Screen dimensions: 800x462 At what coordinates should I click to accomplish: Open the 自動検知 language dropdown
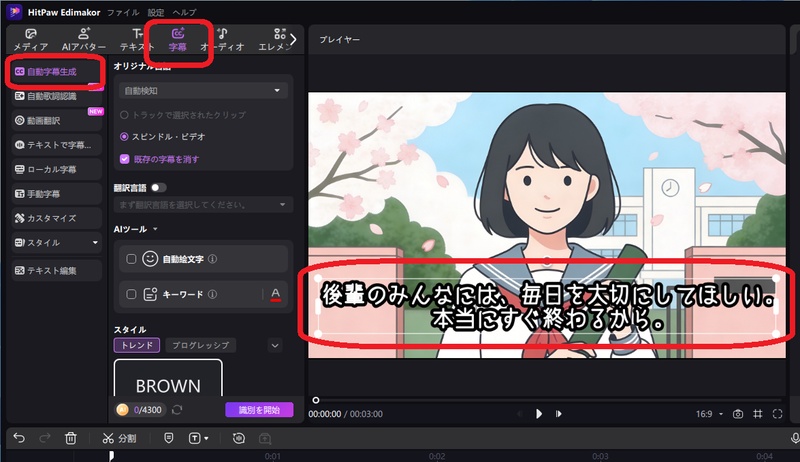(203, 91)
